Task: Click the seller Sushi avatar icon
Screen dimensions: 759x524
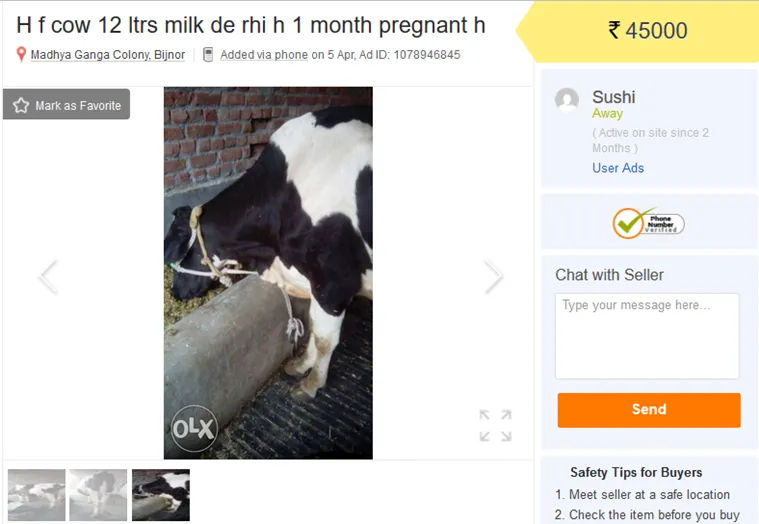Action: click(567, 100)
